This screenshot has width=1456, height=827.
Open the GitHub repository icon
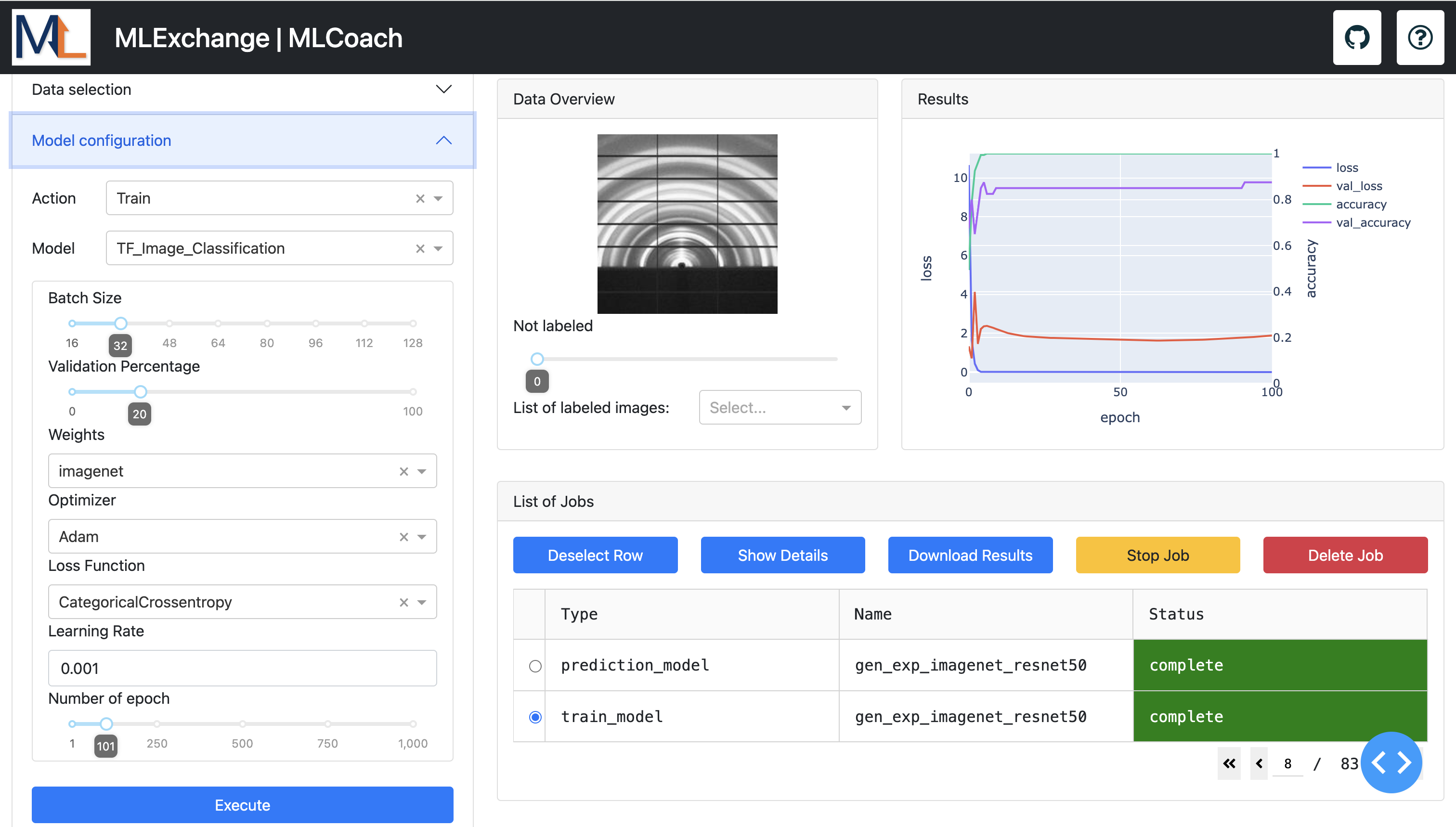pos(1357,38)
